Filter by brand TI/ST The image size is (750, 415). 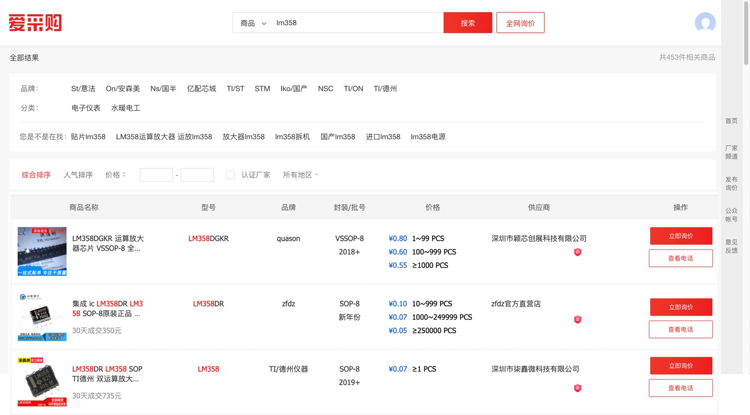[235, 88]
